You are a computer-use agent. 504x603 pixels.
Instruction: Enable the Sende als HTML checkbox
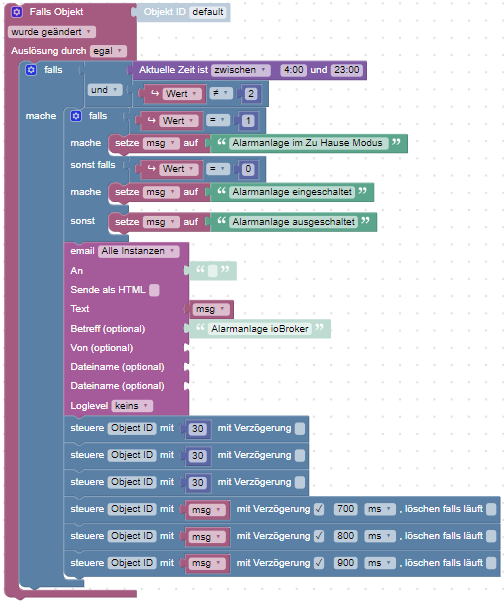point(154,290)
